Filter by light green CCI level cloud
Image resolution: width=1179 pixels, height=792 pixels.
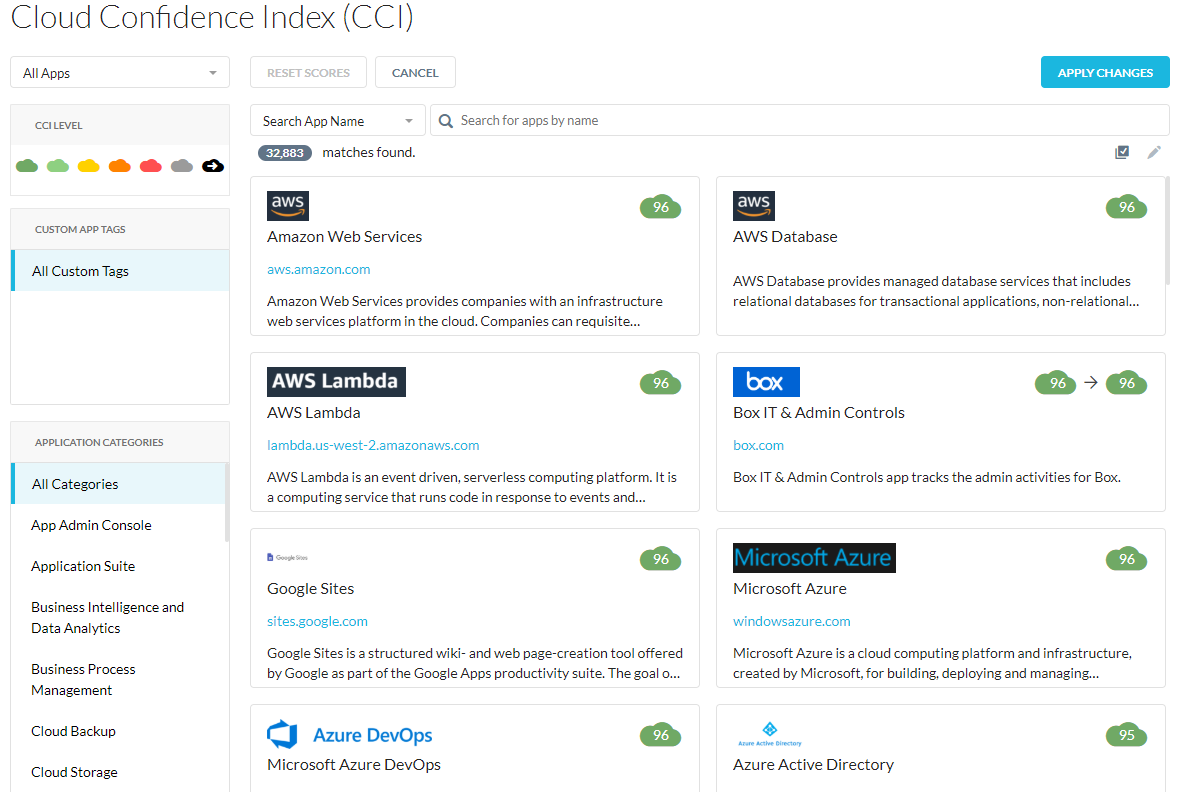58,165
